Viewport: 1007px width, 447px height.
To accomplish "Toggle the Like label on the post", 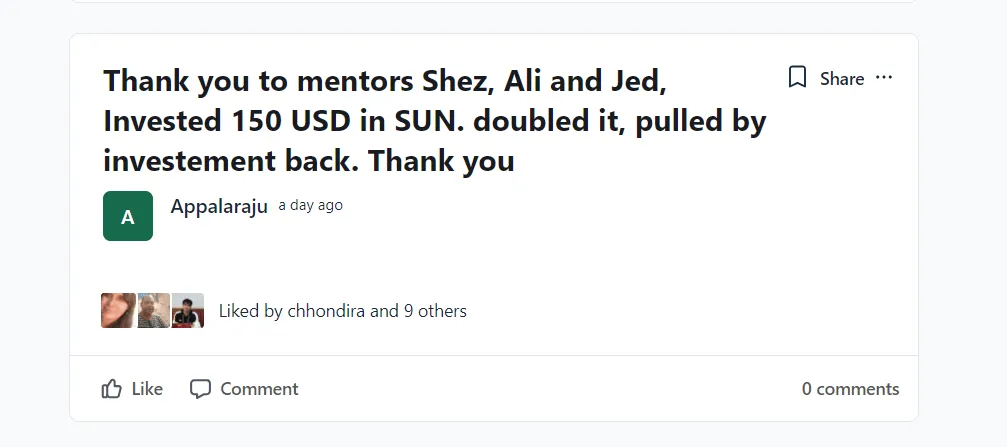I will pos(147,389).
